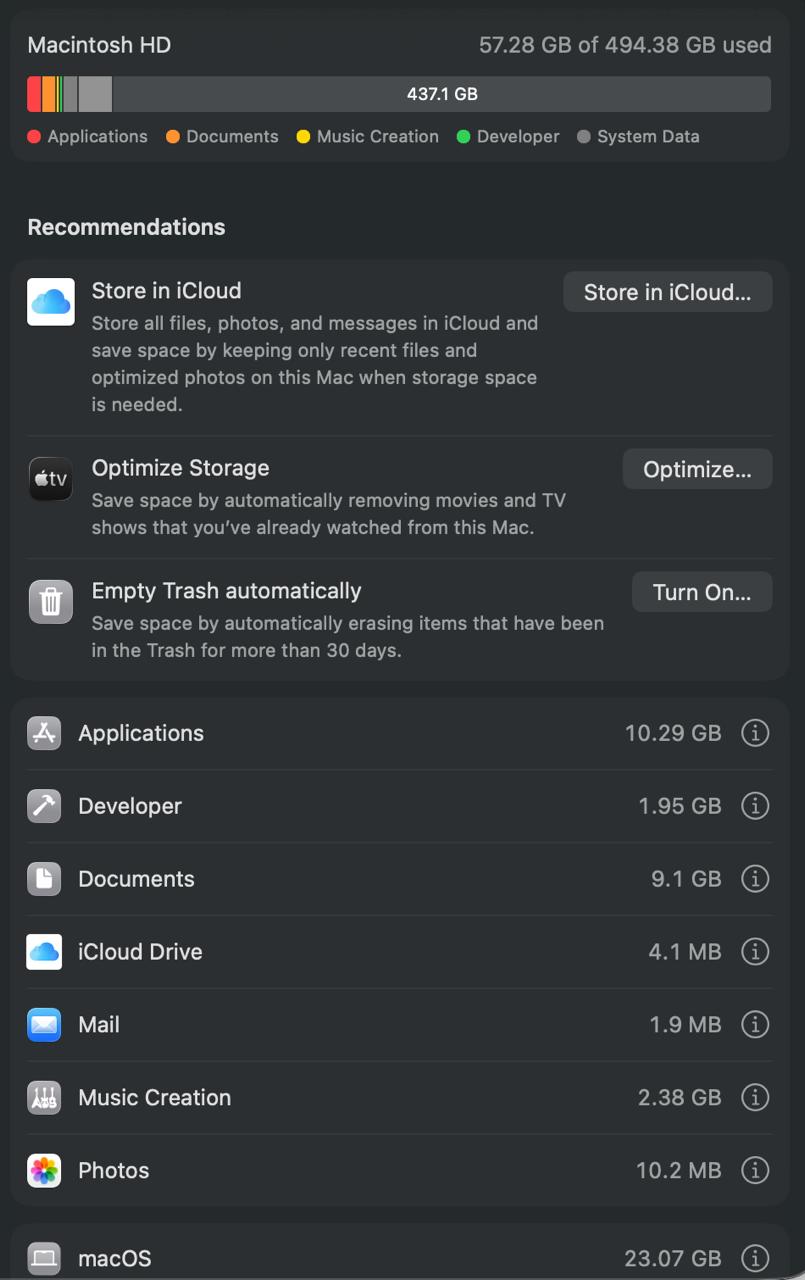Select the Developer row label
The height and width of the screenshot is (1280, 805).
tap(130, 806)
